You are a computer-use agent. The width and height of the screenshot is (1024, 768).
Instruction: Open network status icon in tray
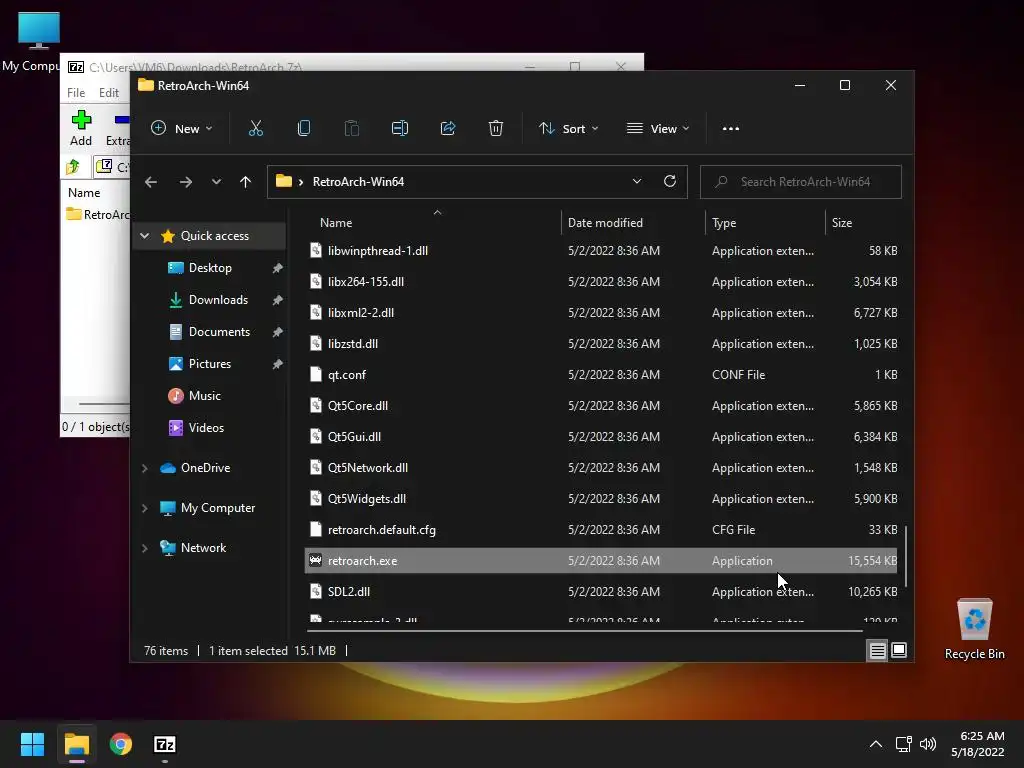pos(904,744)
